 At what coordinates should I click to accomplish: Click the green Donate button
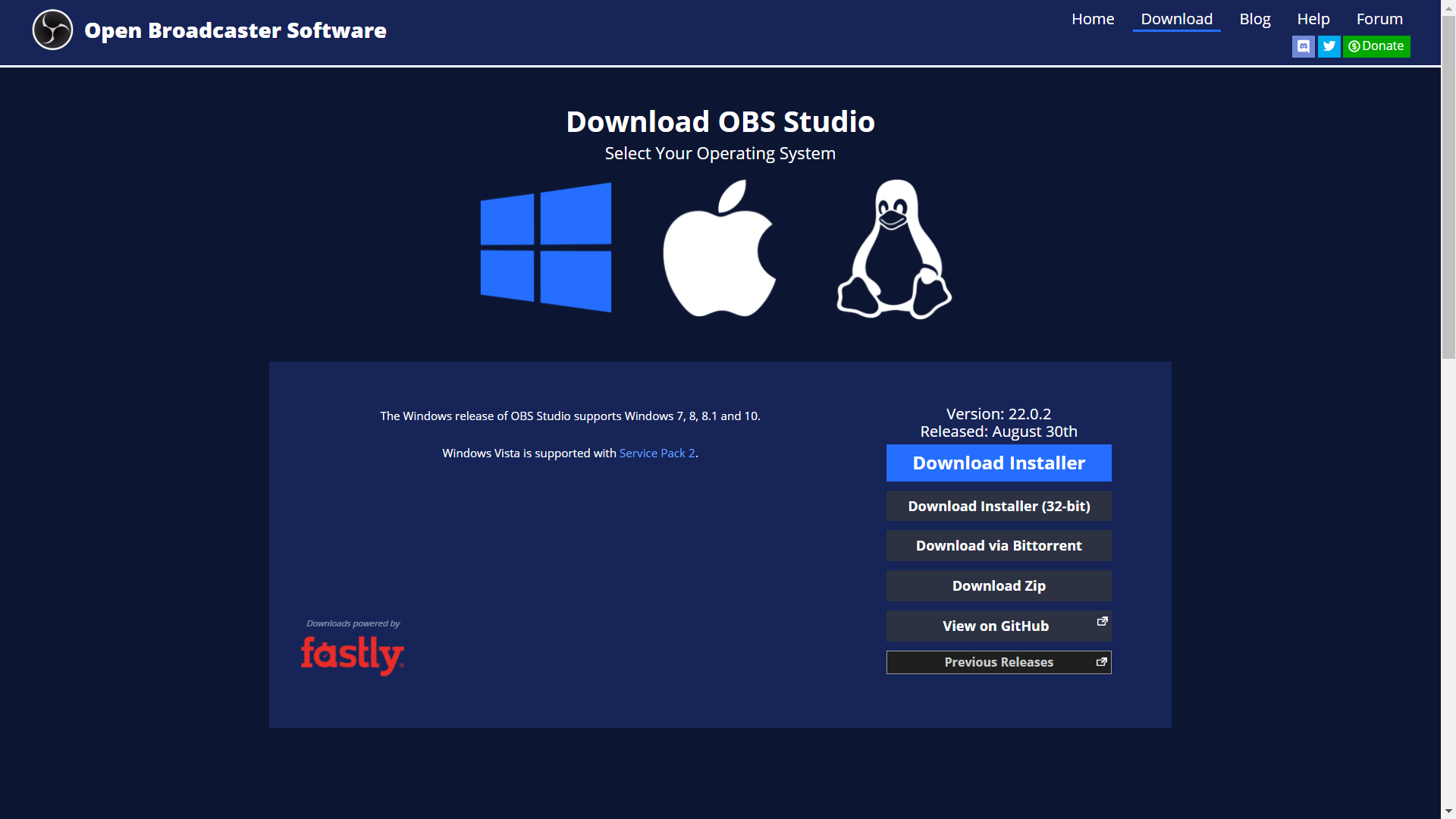(x=1376, y=46)
